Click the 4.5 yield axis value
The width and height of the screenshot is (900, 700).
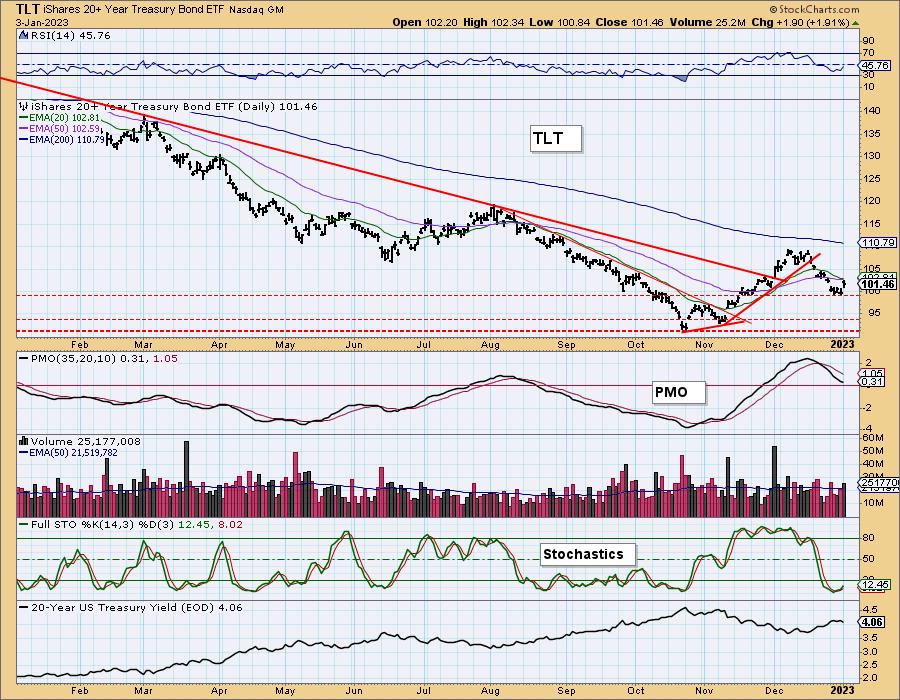(870, 609)
